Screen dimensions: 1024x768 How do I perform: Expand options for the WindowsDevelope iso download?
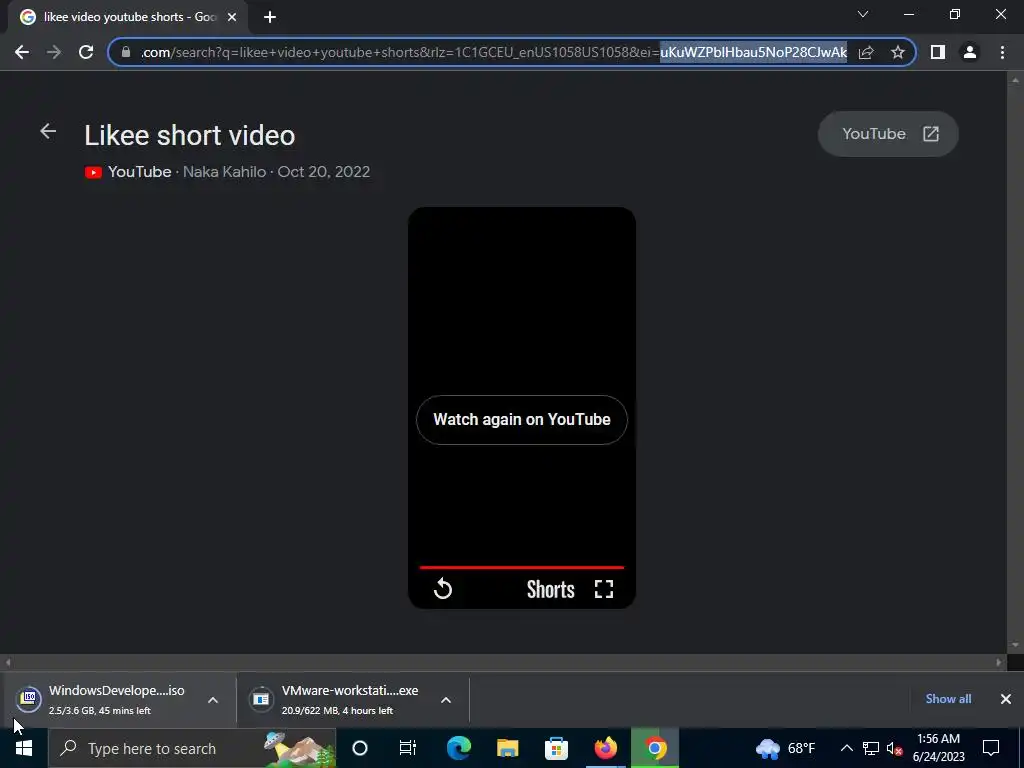(x=213, y=700)
